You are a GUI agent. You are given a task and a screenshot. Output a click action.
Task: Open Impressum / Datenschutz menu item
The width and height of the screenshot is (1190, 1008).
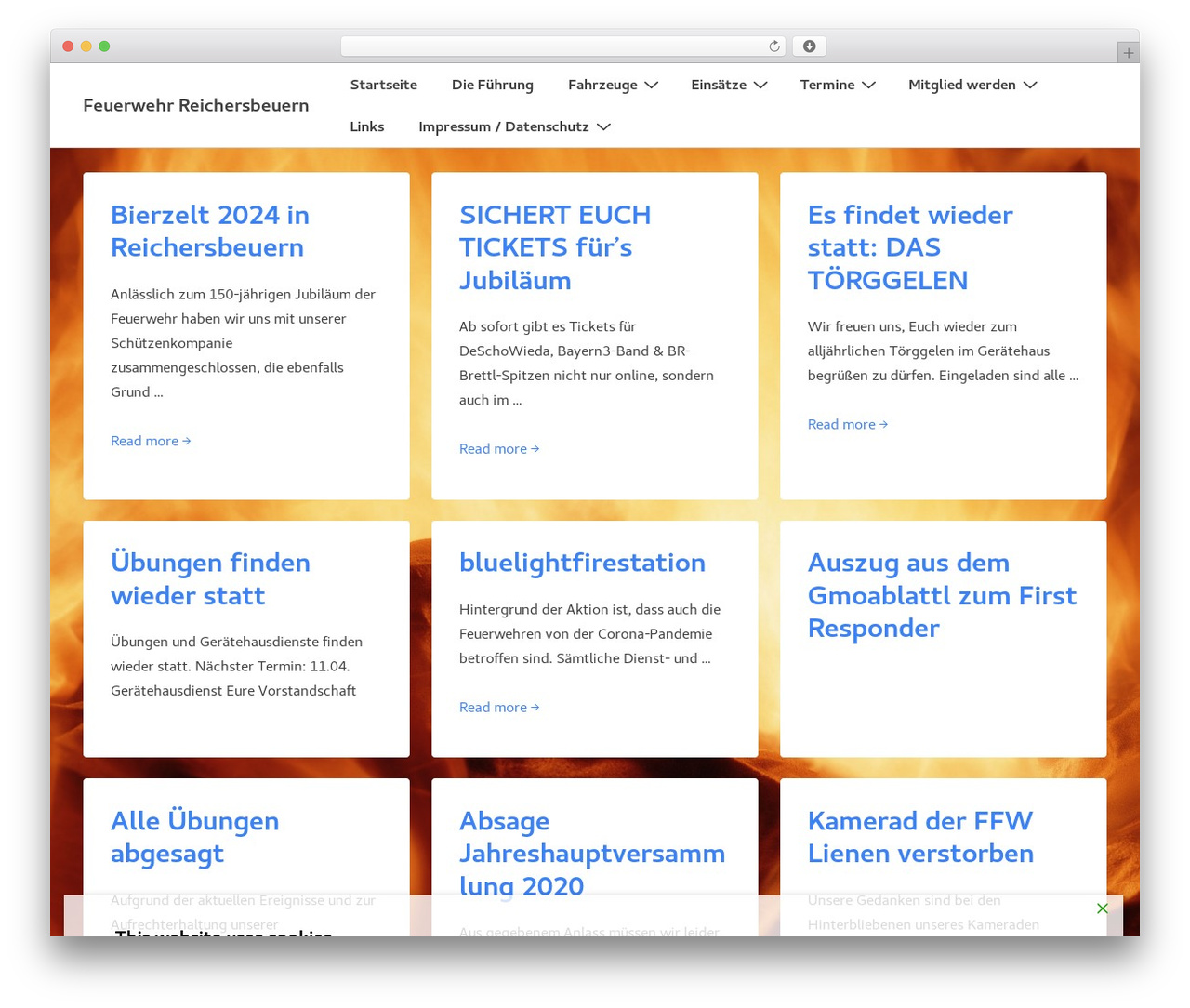point(504,126)
